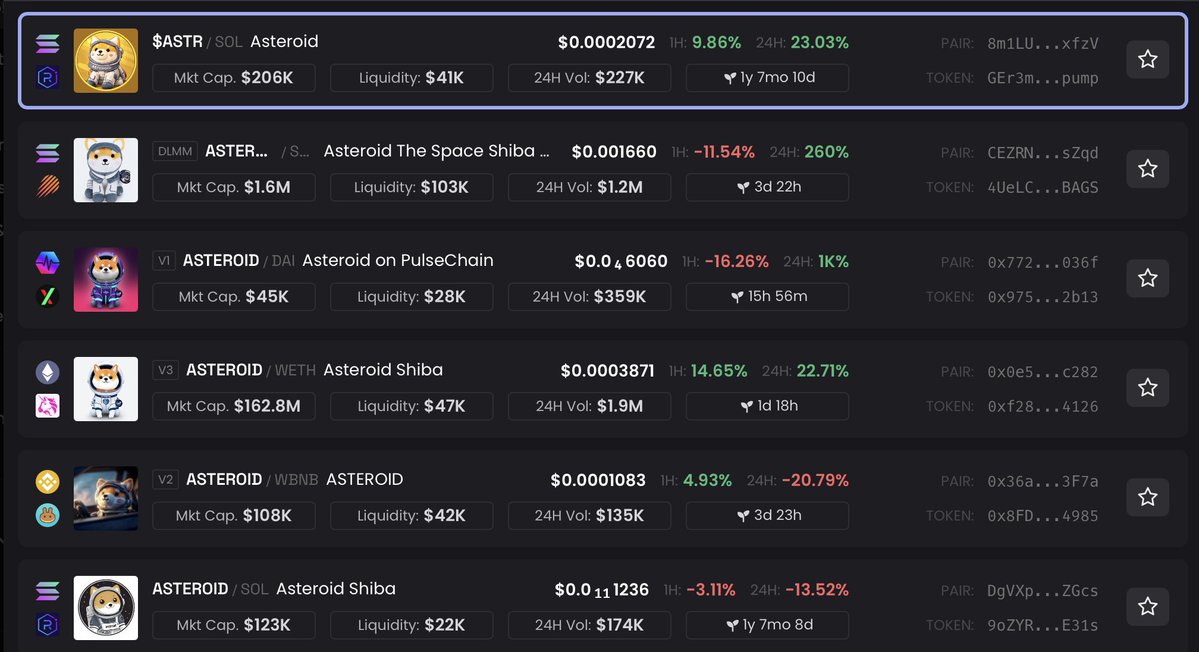Copy the token address 0xf28...4126

pos(1042,406)
